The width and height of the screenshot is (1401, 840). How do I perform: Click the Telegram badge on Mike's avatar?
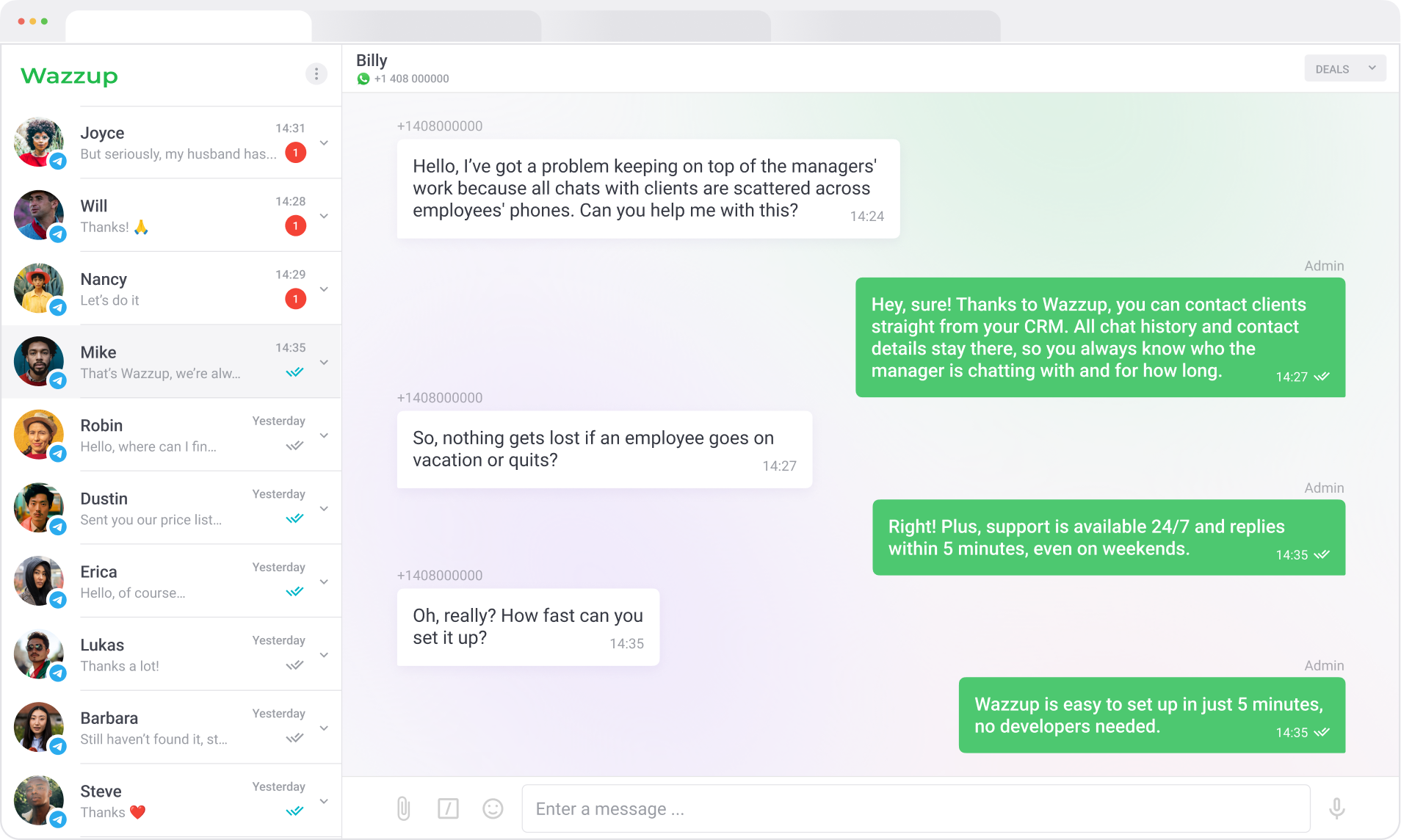[x=58, y=380]
